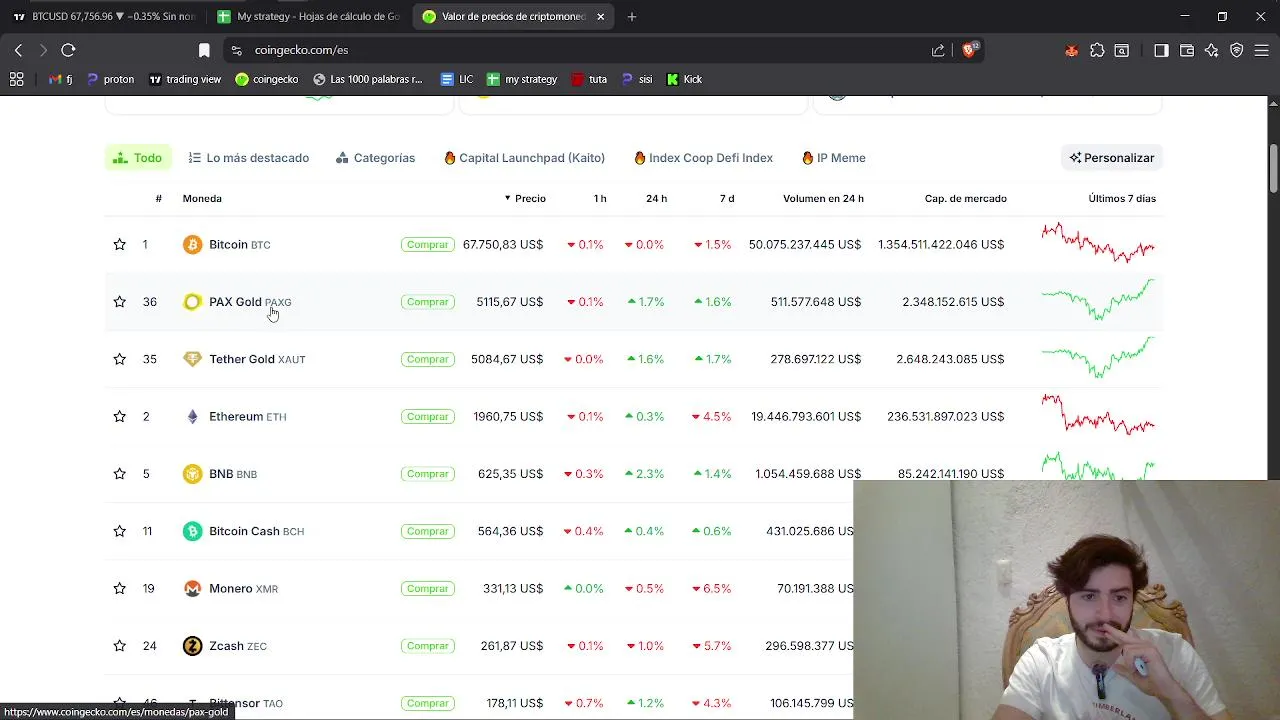Click the Monero coin logo
1280x720 pixels.
point(192,588)
